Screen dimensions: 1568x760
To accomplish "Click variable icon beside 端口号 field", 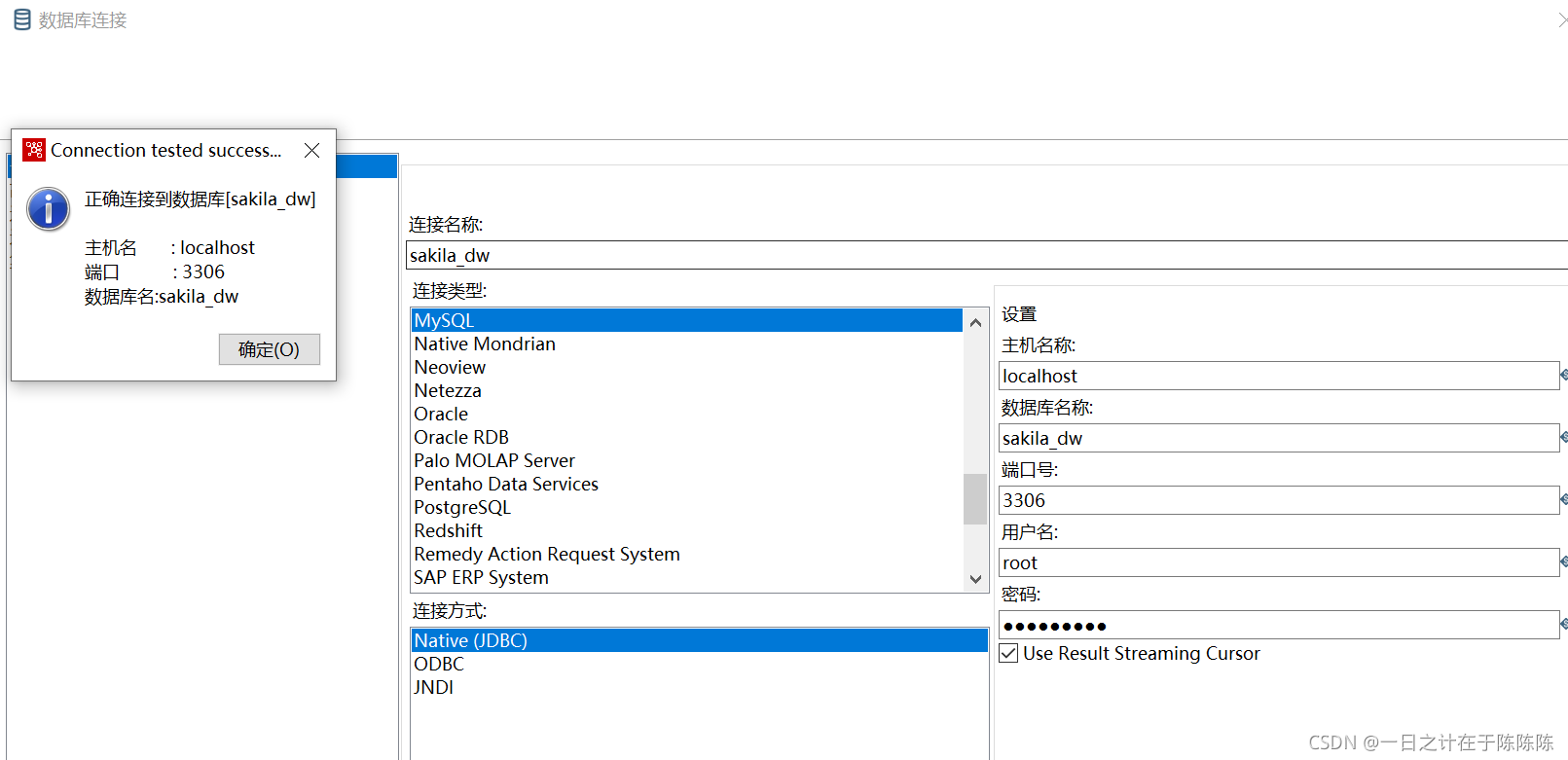I will [1564, 499].
